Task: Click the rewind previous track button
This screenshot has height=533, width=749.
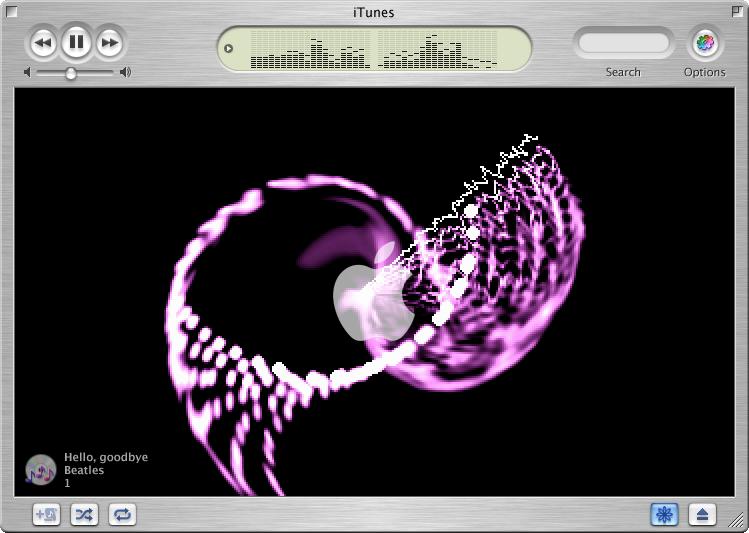Action: pyautogui.click(x=43, y=43)
